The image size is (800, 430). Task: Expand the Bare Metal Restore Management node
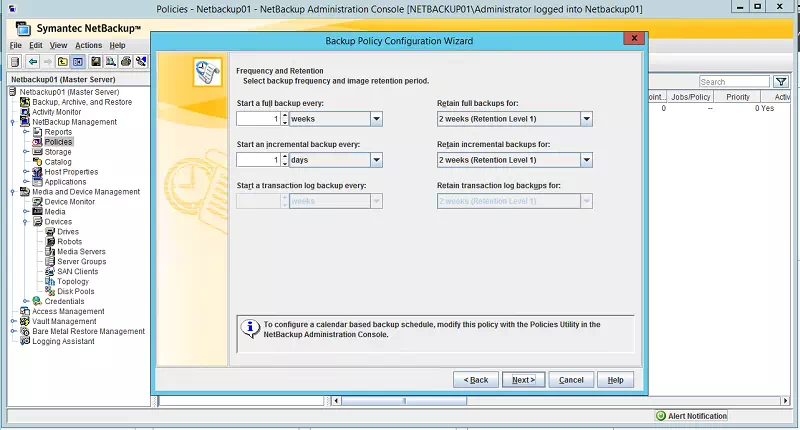(13, 331)
